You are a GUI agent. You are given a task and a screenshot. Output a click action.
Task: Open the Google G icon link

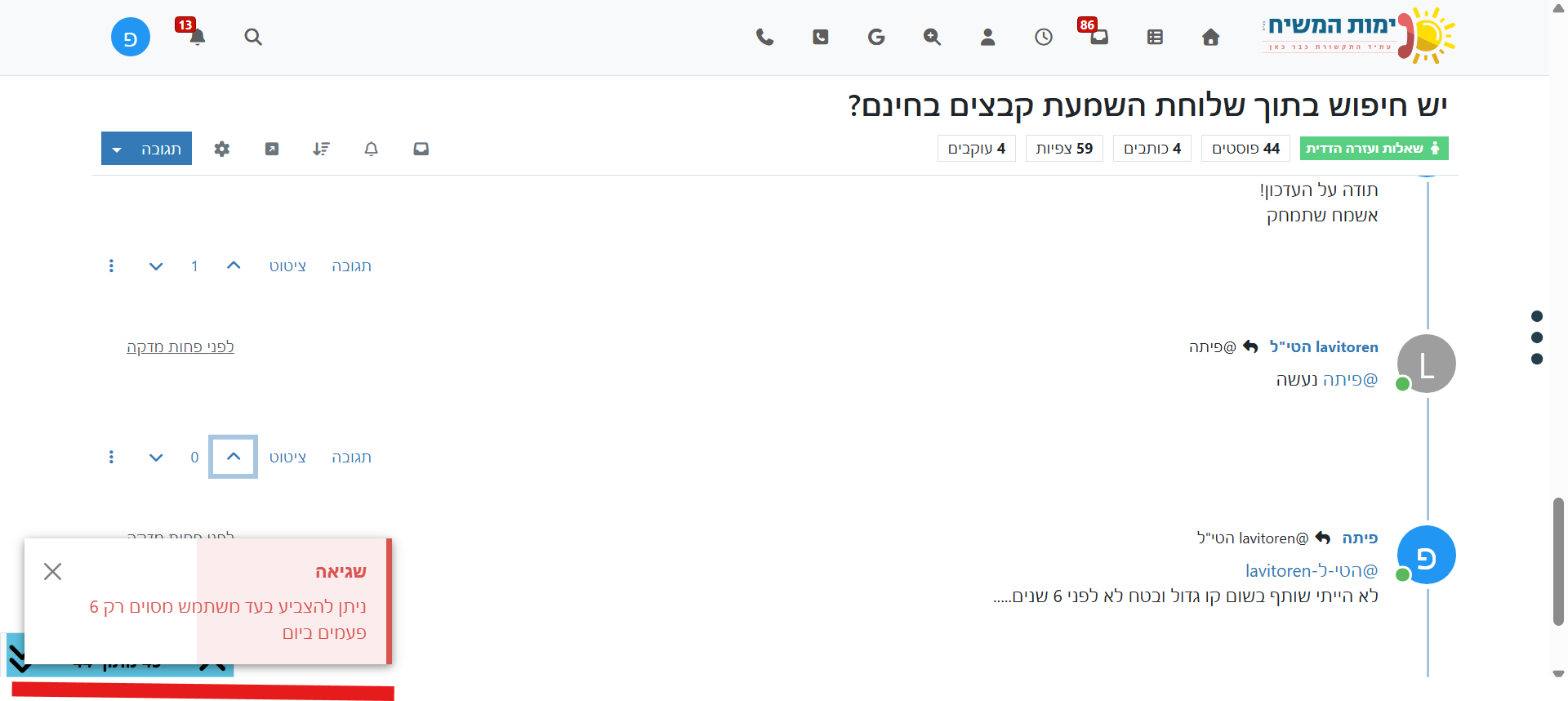coord(876,37)
